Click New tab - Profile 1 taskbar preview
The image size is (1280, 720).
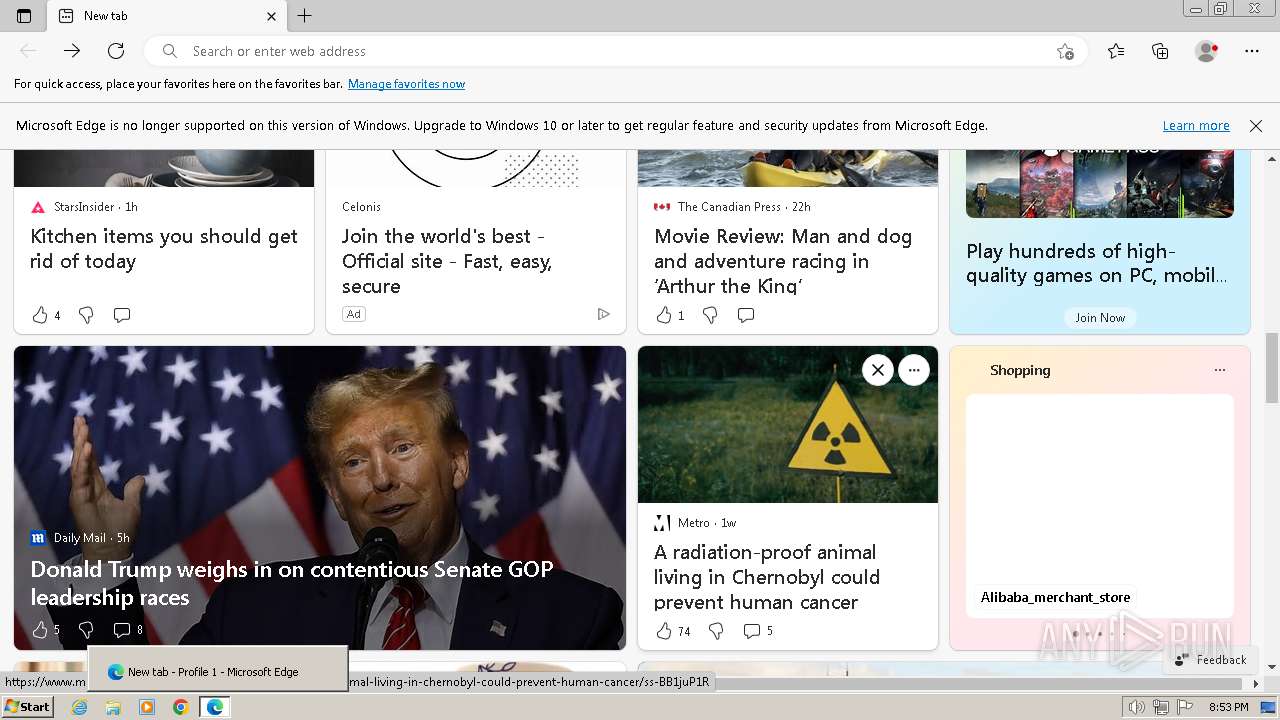click(217, 669)
